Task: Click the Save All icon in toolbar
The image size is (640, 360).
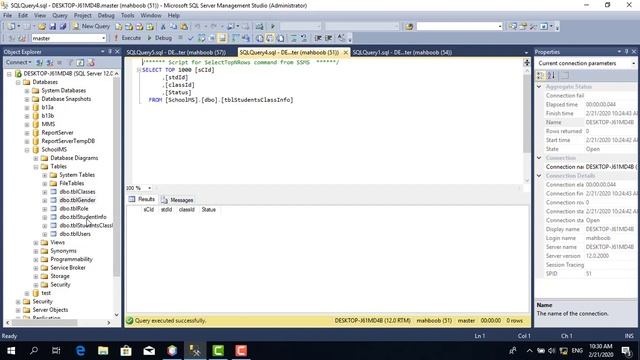Action: click(x=63, y=27)
